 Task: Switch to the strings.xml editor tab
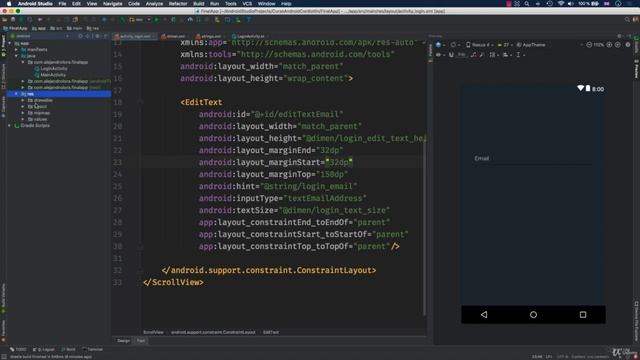coord(209,36)
